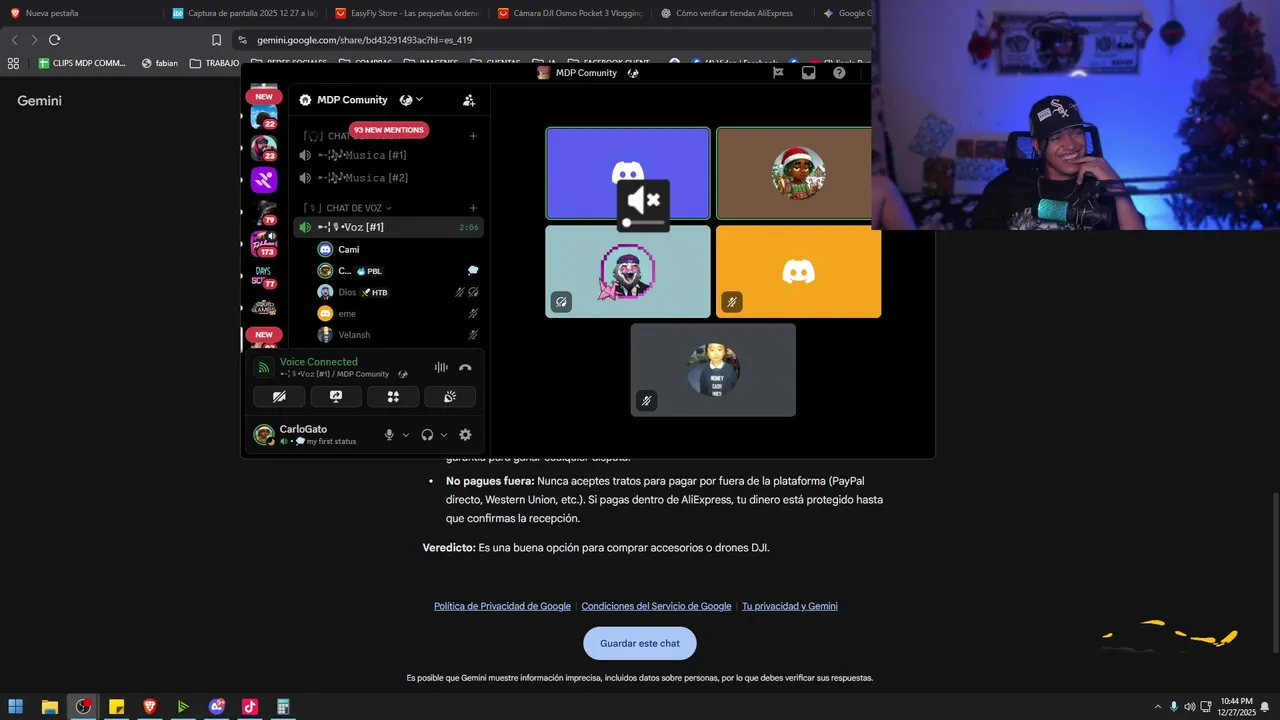Open purple server icon in Discord sidebar

click(x=264, y=180)
